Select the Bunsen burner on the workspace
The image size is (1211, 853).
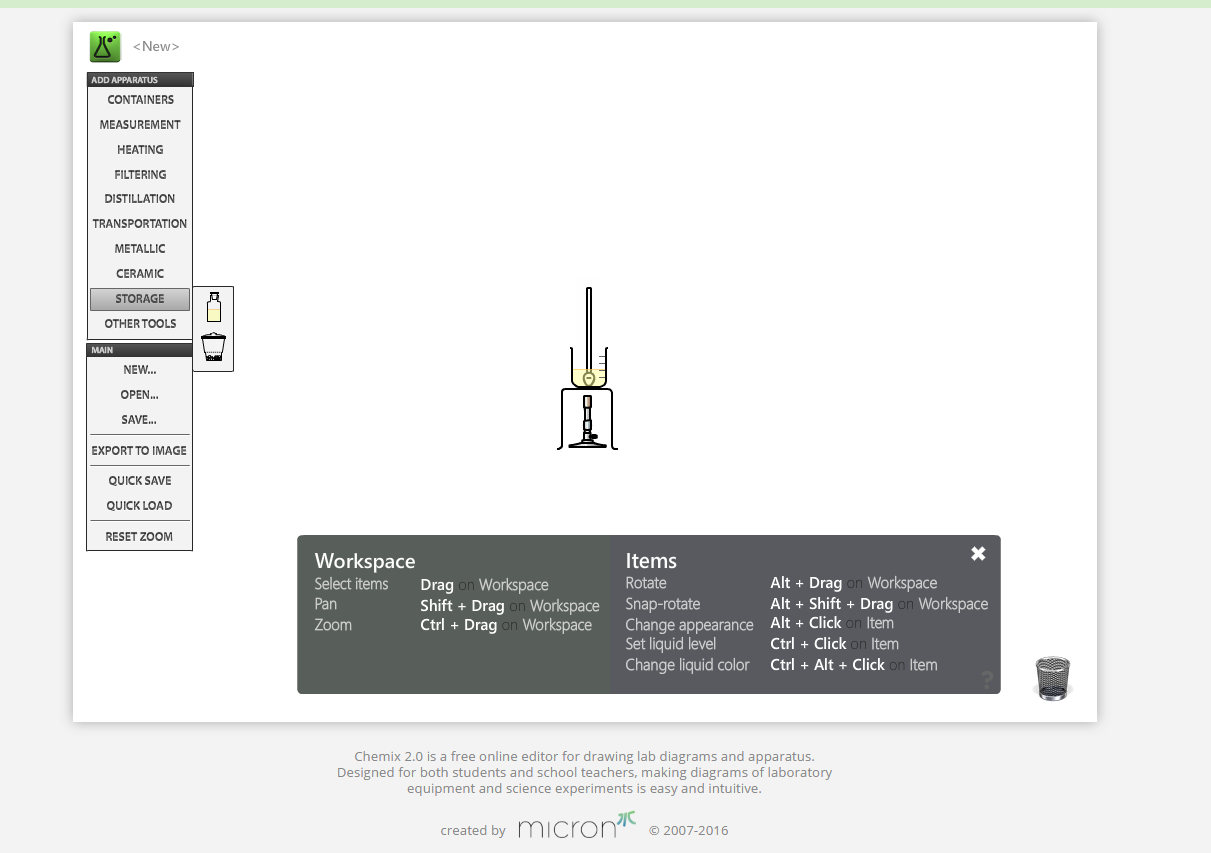pyautogui.click(x=588, y=422)
